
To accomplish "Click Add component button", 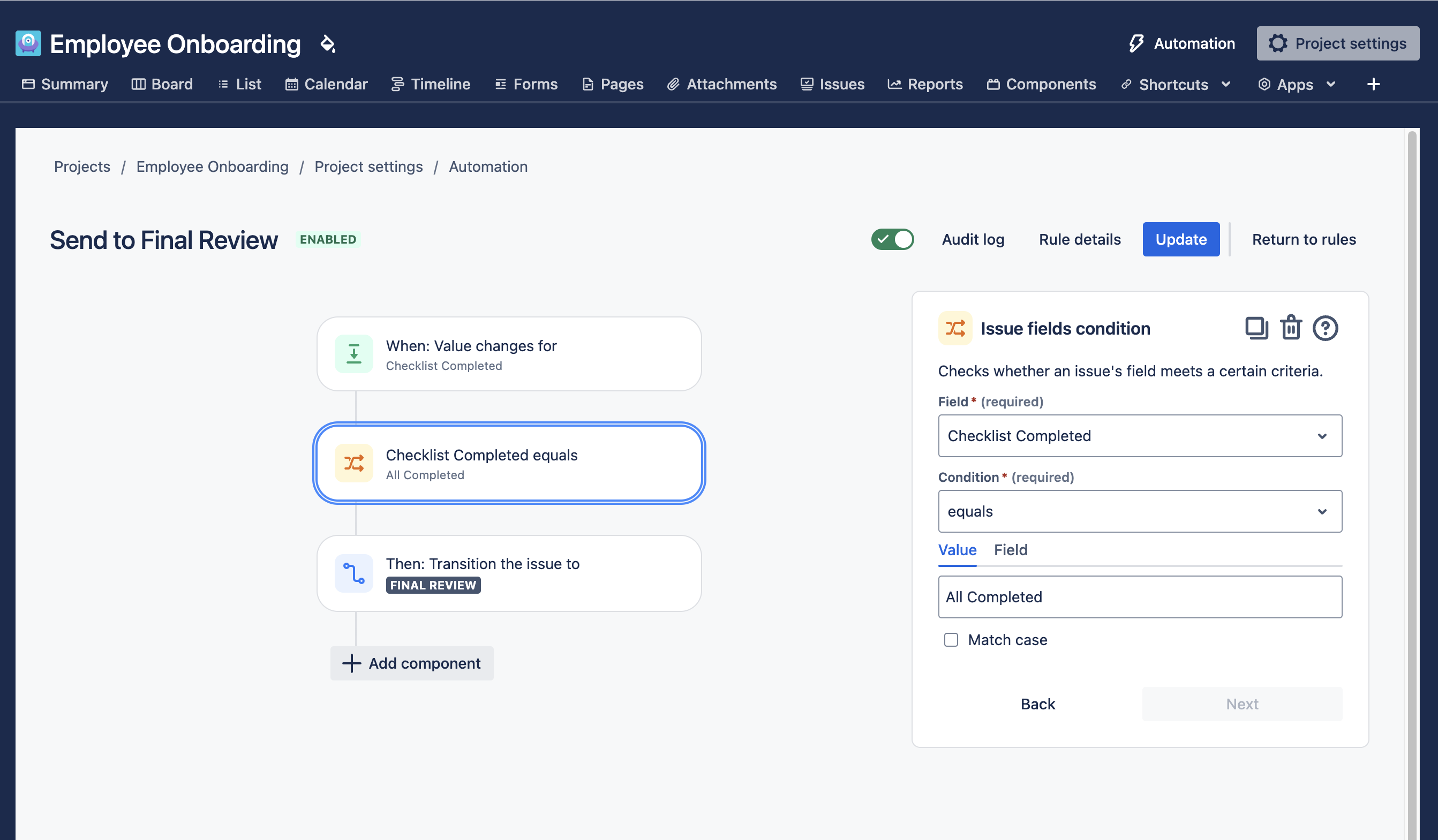I will point(412,663).
